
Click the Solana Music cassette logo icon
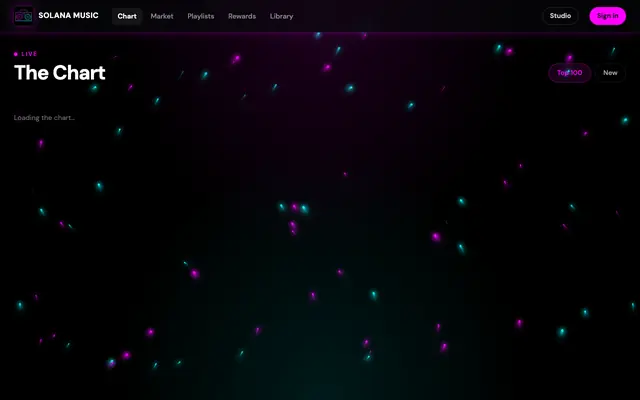click(23, 16)
